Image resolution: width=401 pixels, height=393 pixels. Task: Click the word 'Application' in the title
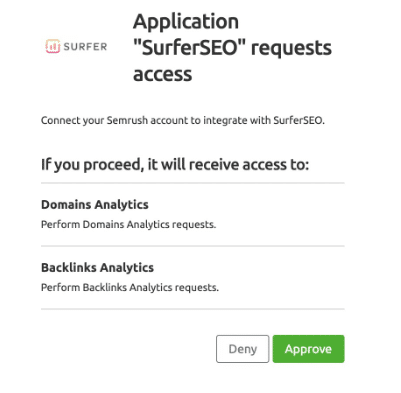pyautogui.click(x=186, y=23)
